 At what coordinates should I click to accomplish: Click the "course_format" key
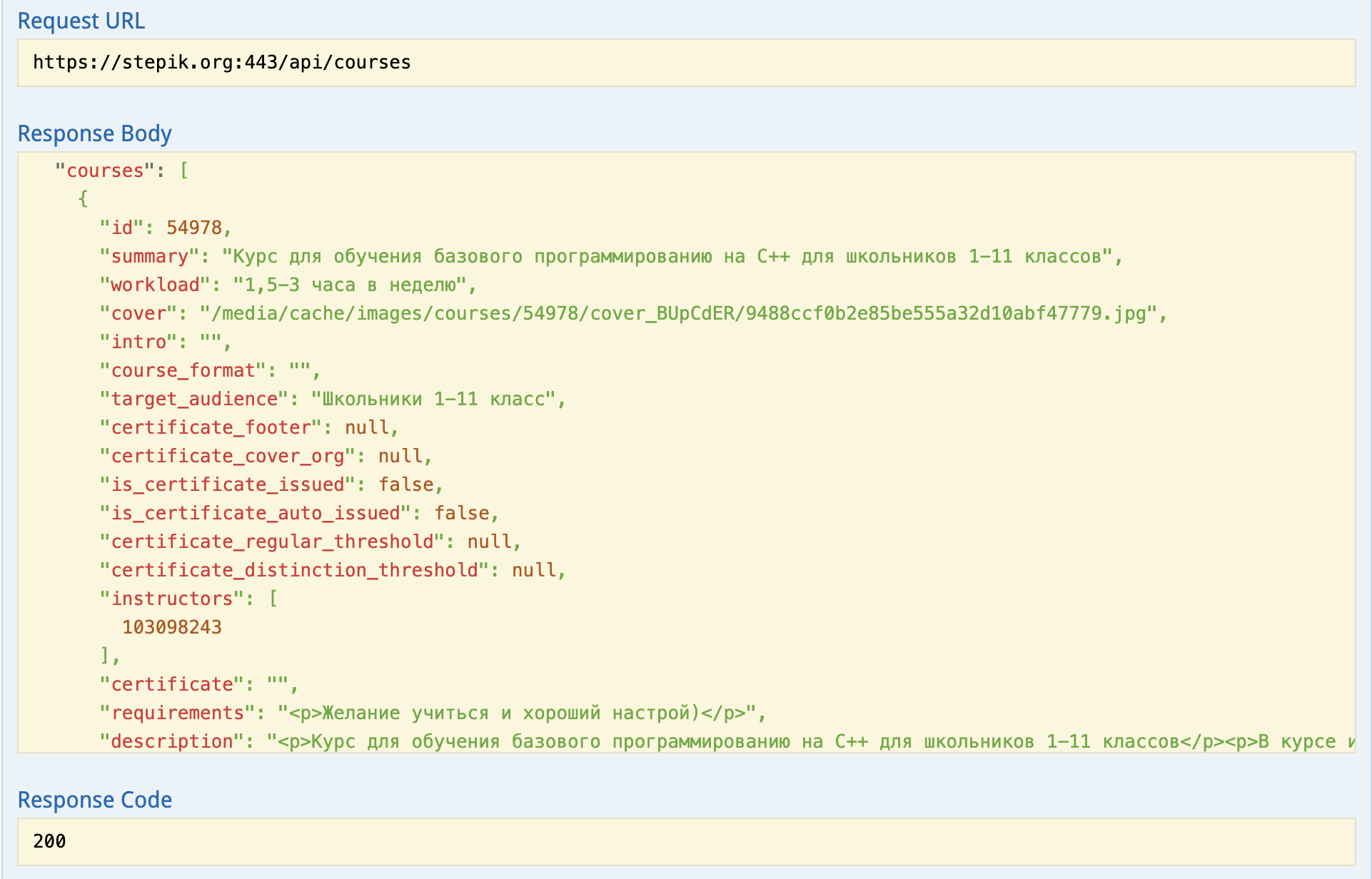(183, 371)
